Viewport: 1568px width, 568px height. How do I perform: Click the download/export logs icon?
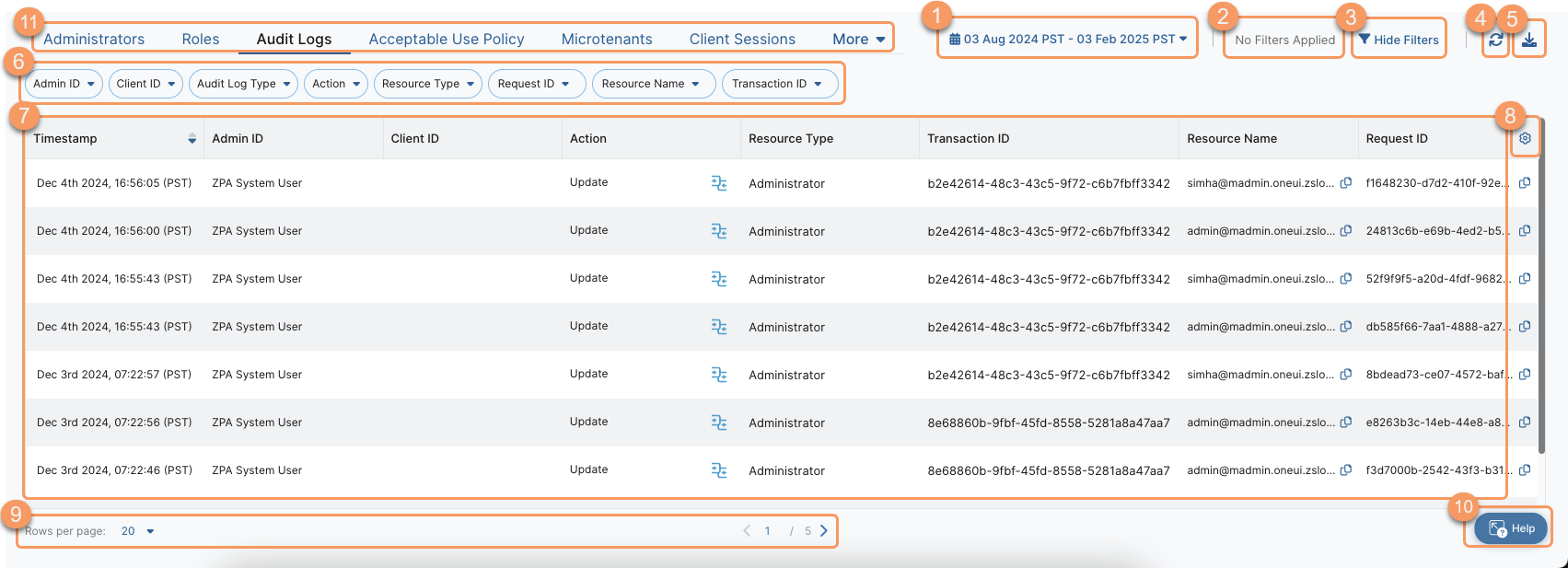[1528, 40]
